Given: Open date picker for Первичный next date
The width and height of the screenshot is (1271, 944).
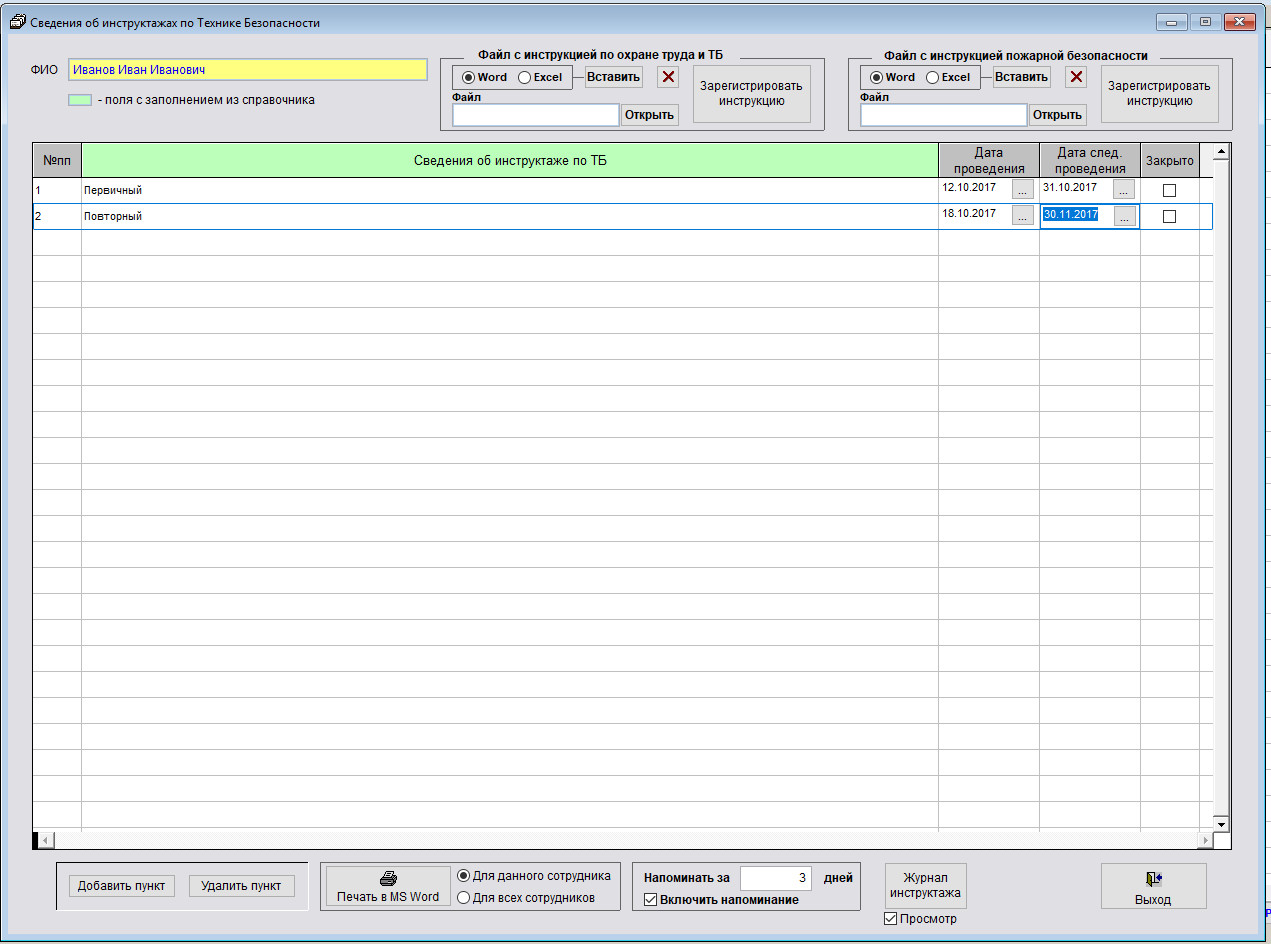Looking at the screenshot, I should point(1124,189).
